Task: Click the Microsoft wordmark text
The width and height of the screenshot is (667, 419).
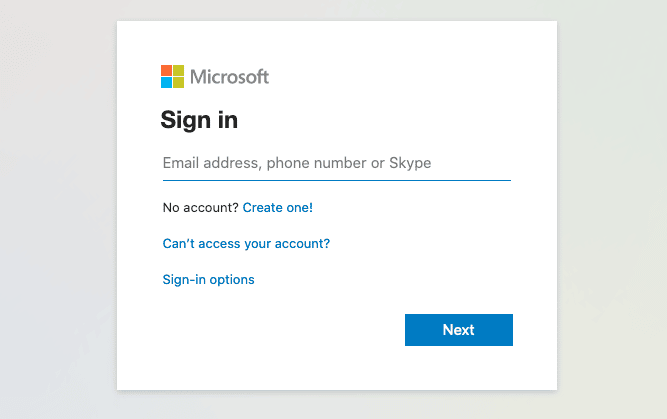Action: coord(229,77)
